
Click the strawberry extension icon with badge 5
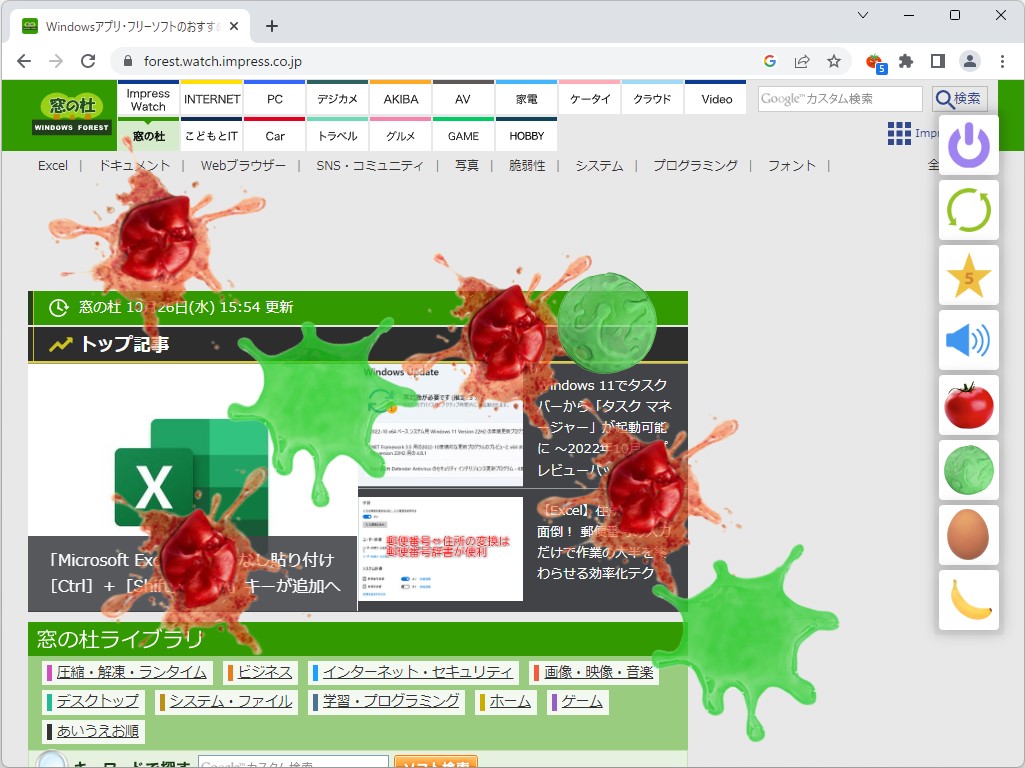tap(873, 61)
